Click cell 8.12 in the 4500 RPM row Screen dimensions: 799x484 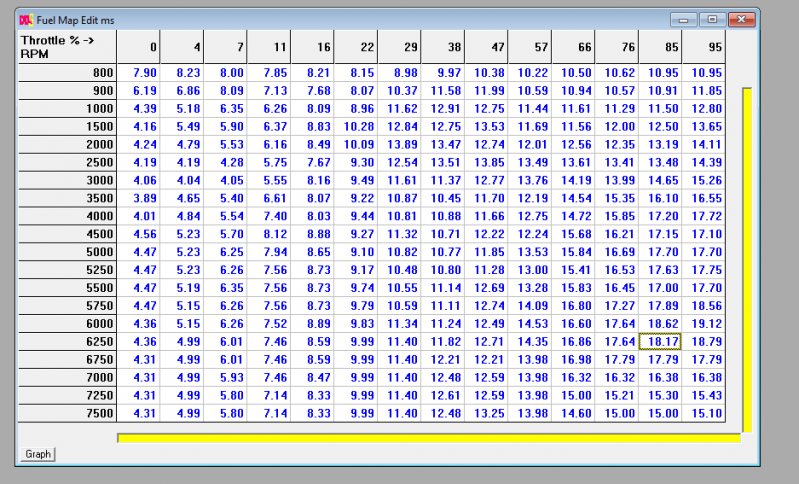coord(269,234)
